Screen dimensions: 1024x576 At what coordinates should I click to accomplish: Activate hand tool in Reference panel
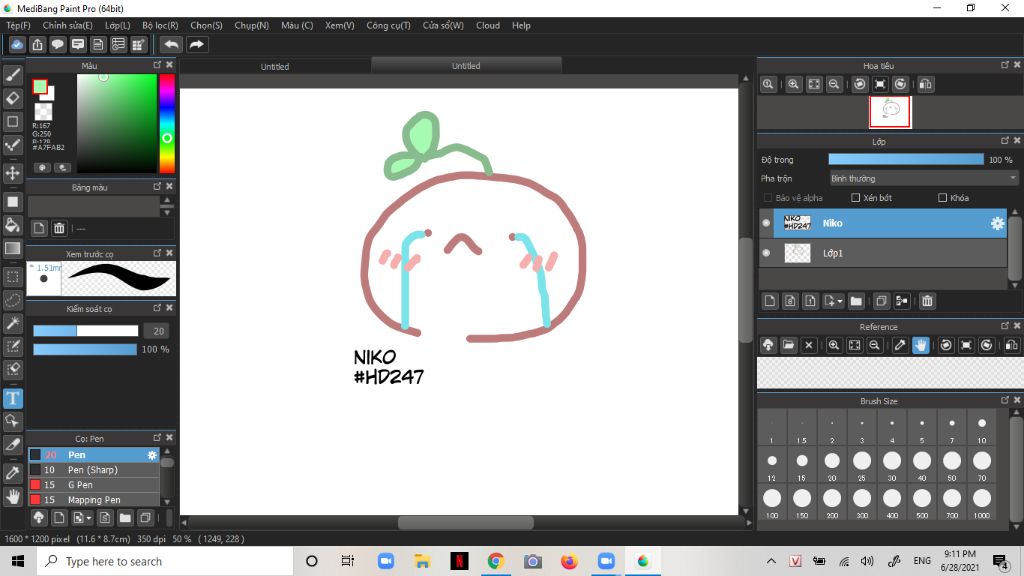tap(920, 345)
